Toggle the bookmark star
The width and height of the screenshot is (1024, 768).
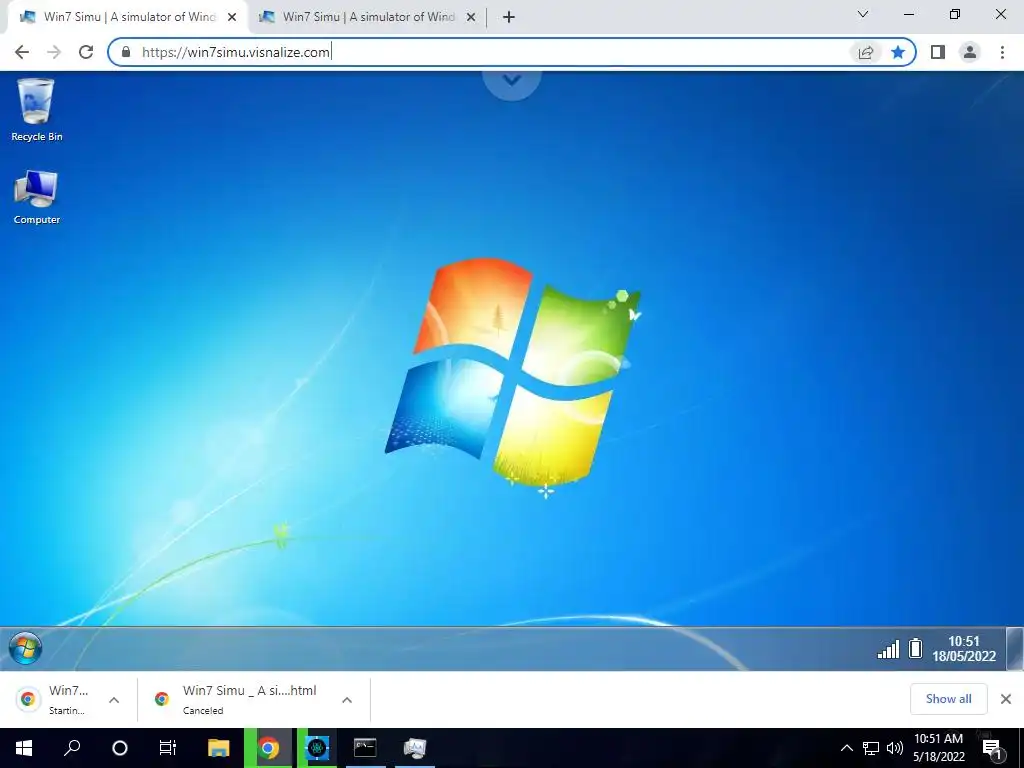(898, 52)
